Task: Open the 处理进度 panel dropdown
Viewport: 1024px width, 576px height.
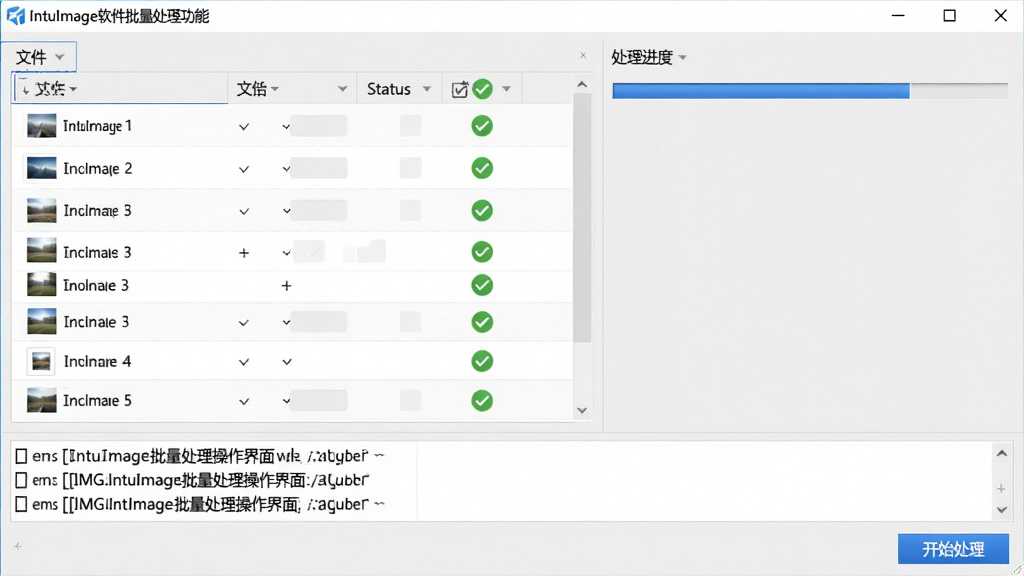Action: click(x=682, y=57)
